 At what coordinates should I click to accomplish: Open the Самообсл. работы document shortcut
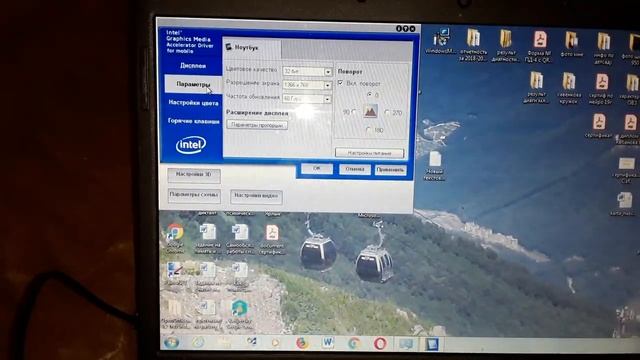240,239
